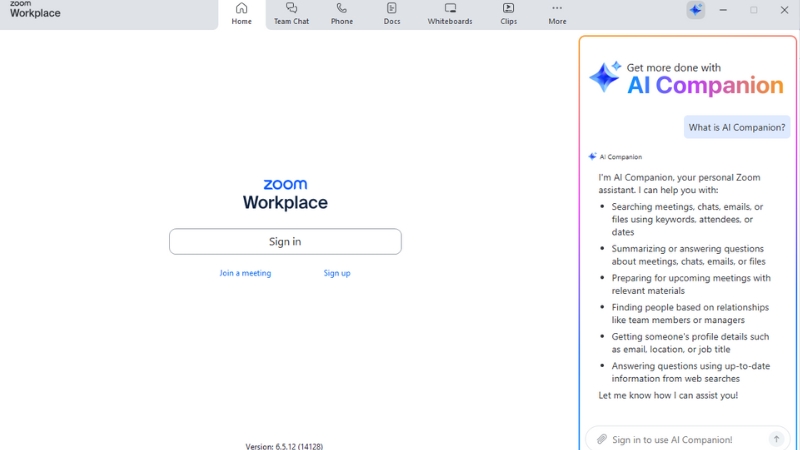Click the Docs tab label
The height and width of the screenshot is (450, 800).
pos(392,21)
